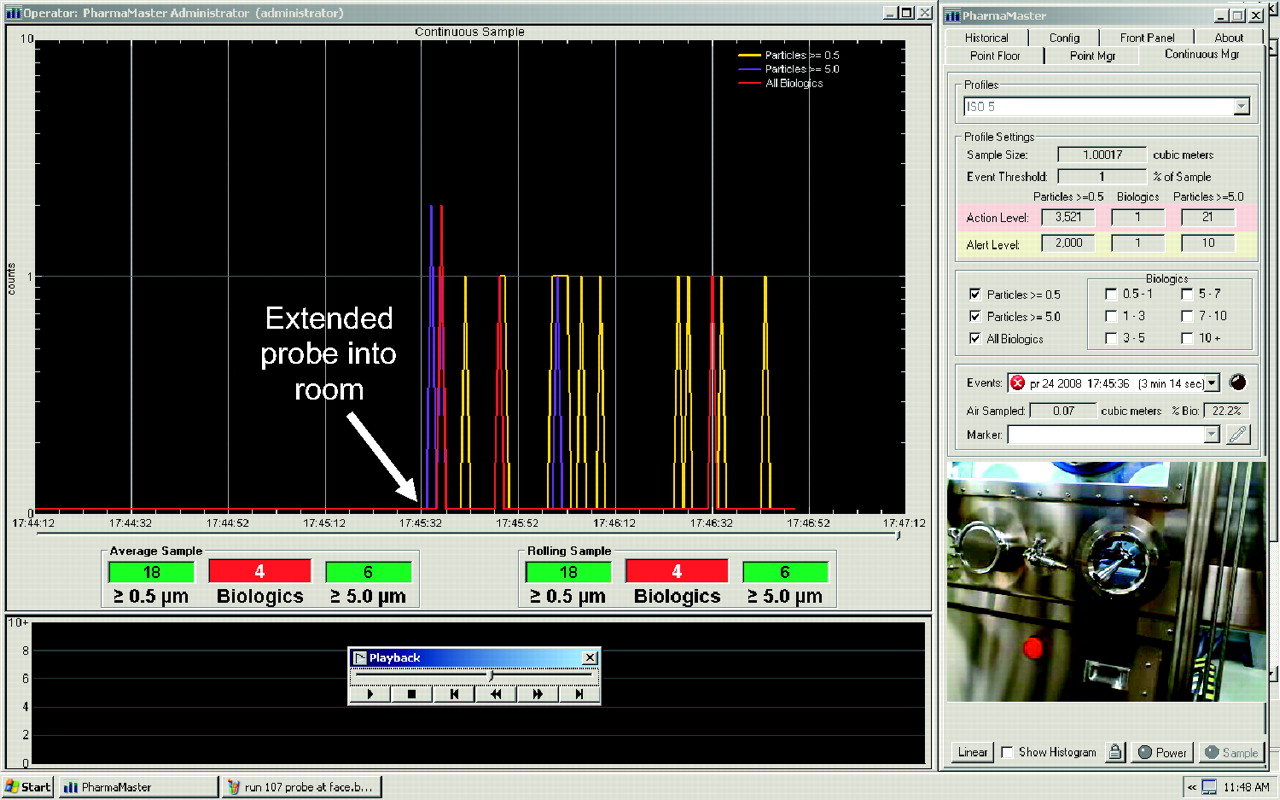Click the Playback position slider thumb
Image resolution: width=1280 pixels, height=800 pixels.
pos(490,676)
